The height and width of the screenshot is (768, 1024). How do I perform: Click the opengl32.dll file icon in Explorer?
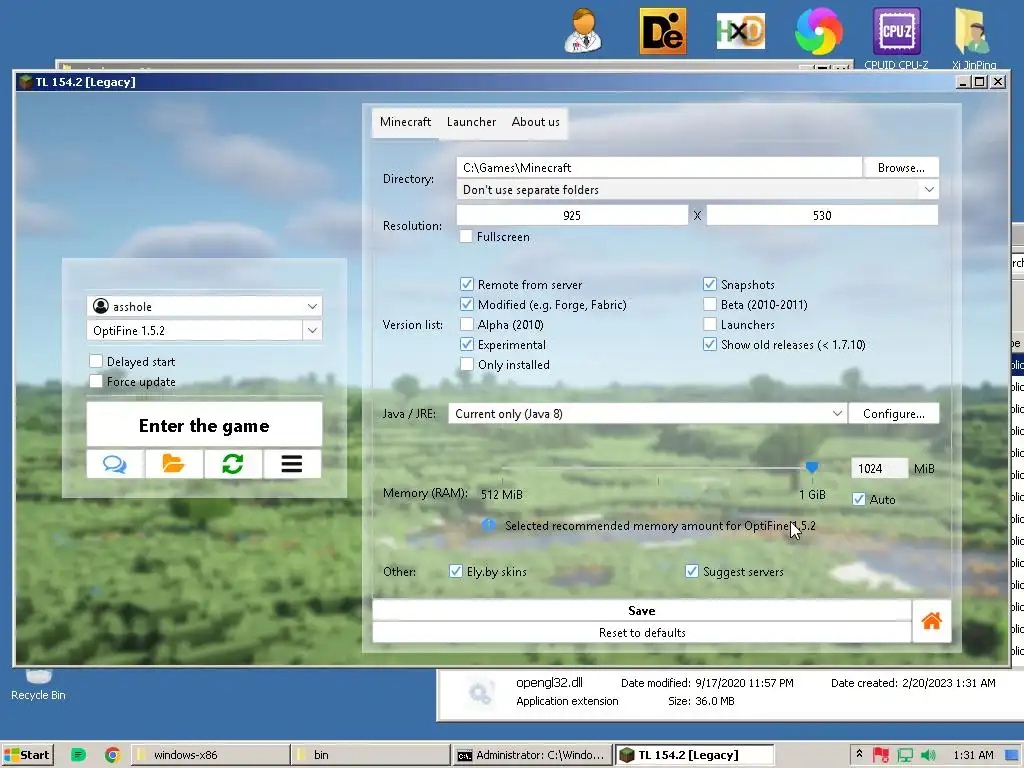(481, 693)
